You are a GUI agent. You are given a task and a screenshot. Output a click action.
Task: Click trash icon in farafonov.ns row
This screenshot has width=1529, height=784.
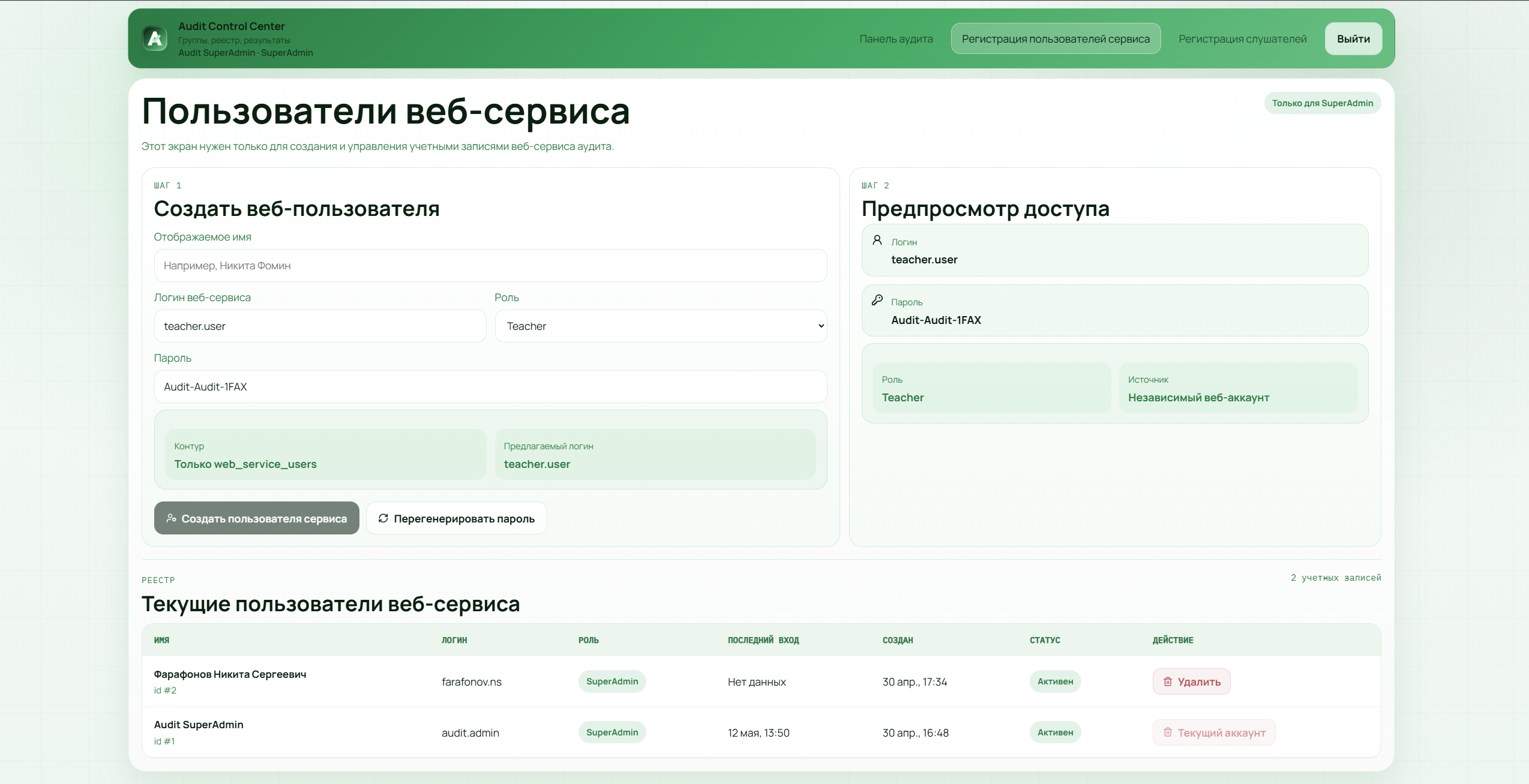(1168, 681)
